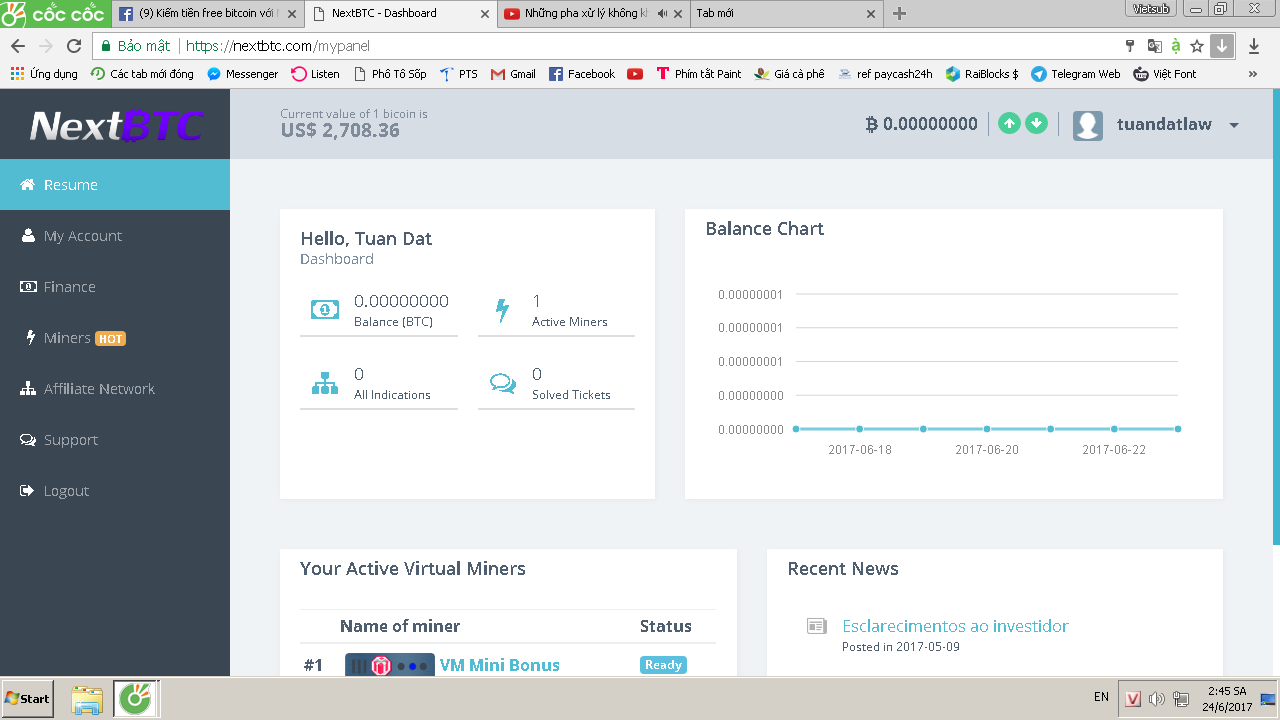
Task: Click the Active Miners lightning icon
Action: [503, 310]
